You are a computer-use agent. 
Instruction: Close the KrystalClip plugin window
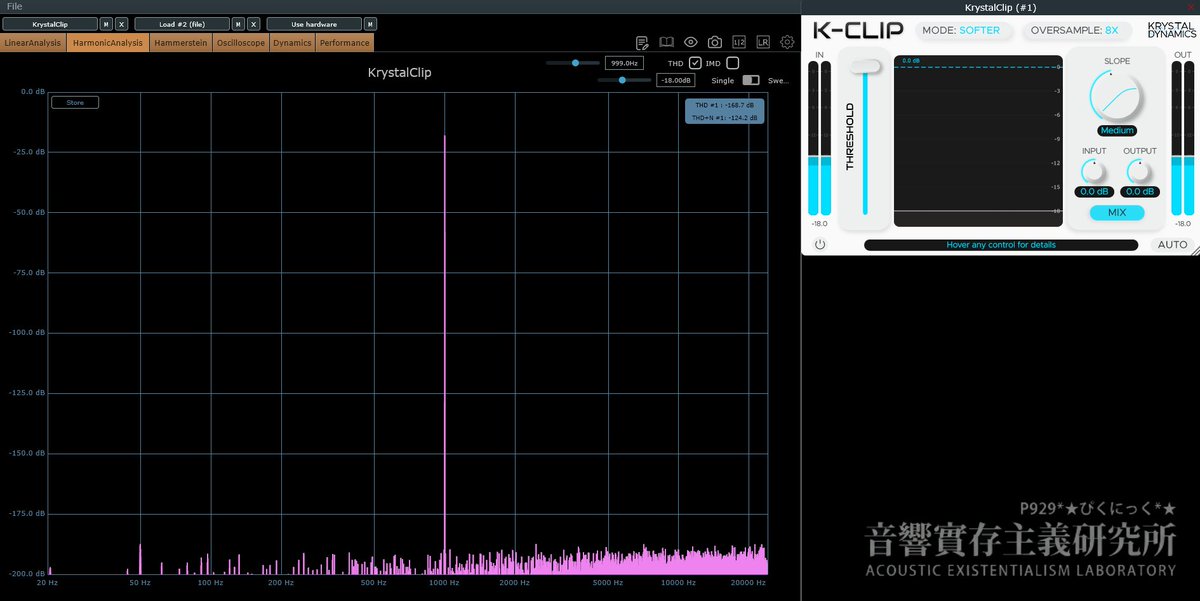1190,7
